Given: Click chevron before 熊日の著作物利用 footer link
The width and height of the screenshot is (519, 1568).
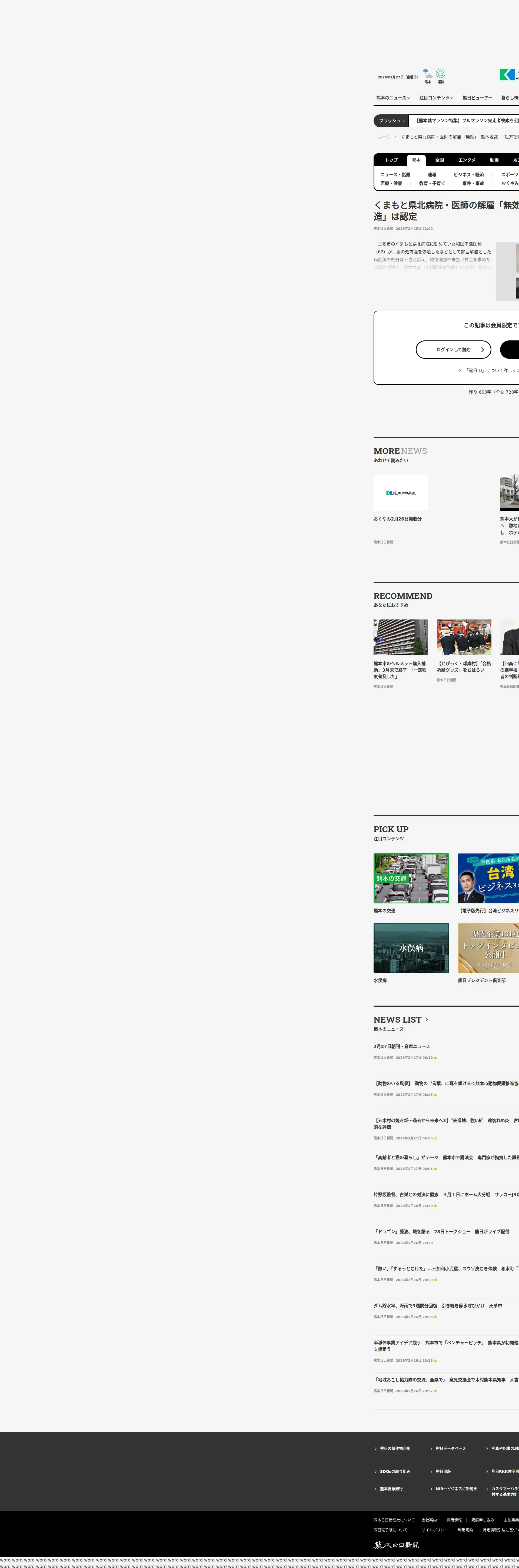Looking at the screenshot, I should tap(375, 1449).
